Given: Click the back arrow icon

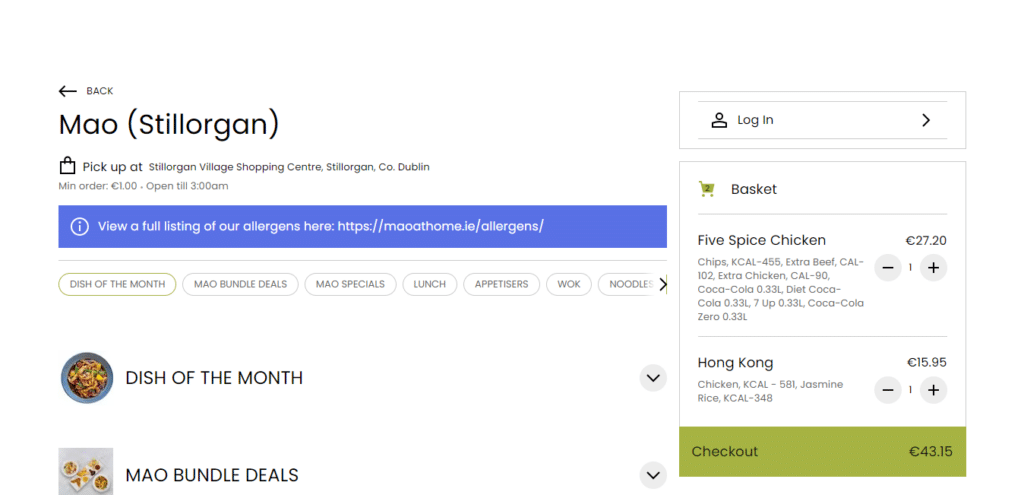Looking at the screenshot, I should (67, 91).
